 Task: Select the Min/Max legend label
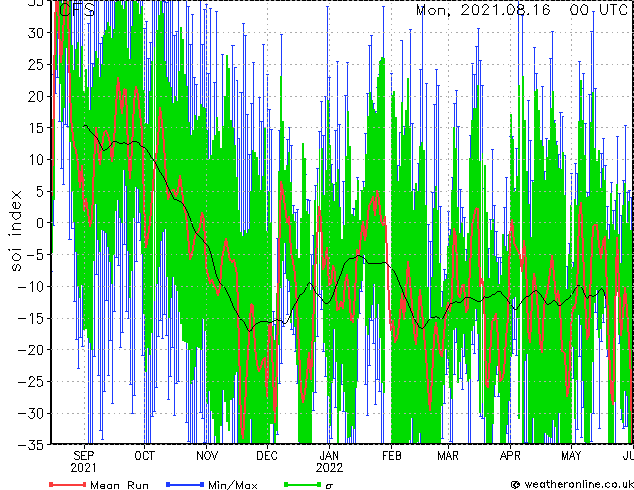[x=233, y=484]
